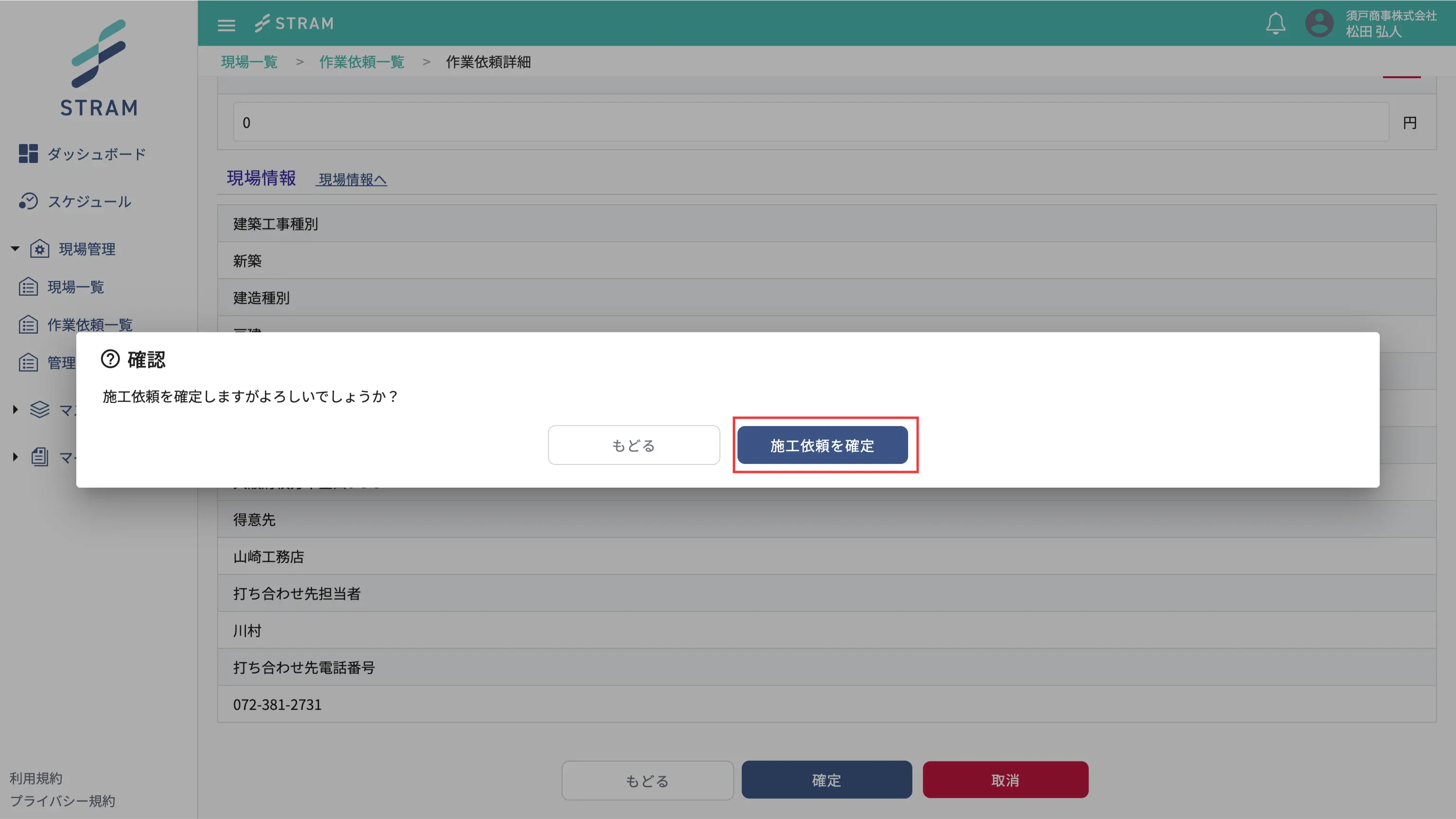Click もどる in the confirmation dialog
The width and height of the screenshot is (1456, 819).
coord(633,446)
